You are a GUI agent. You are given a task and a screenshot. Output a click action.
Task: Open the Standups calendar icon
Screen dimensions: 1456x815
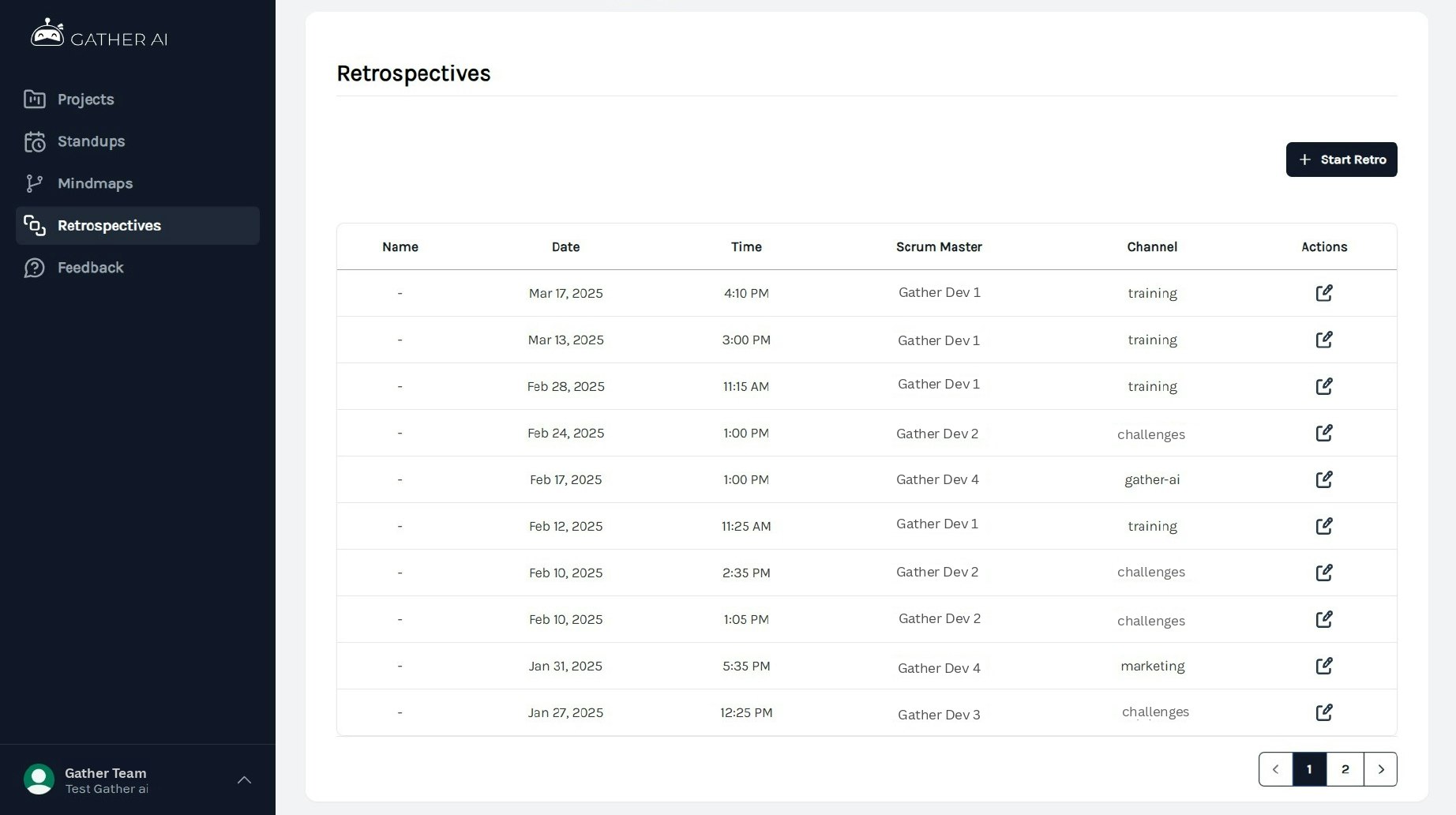pos(34,141)
